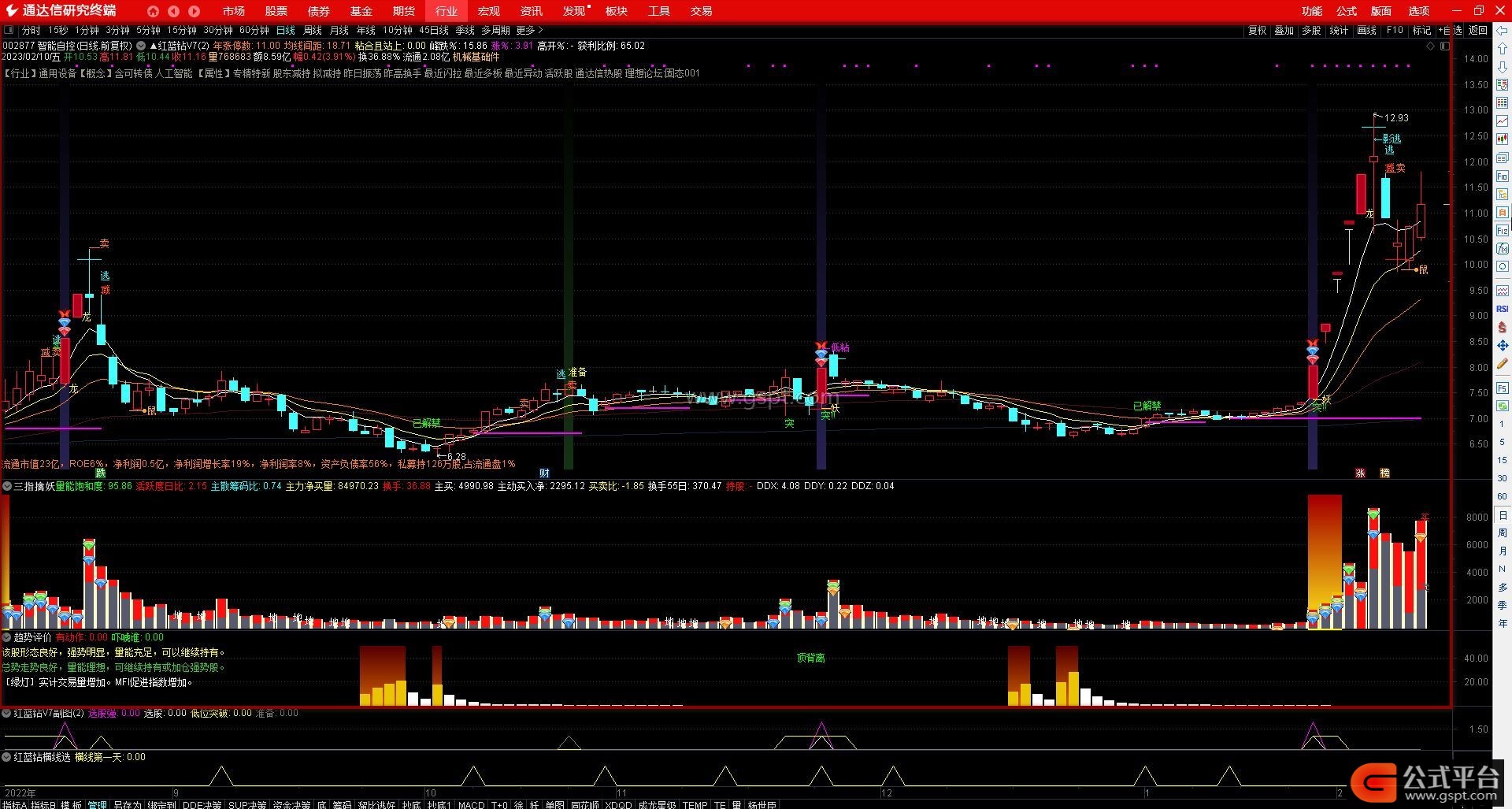The image size is (1512, 809).
Task: Open the 市场 menu
Action: [233, 11]
